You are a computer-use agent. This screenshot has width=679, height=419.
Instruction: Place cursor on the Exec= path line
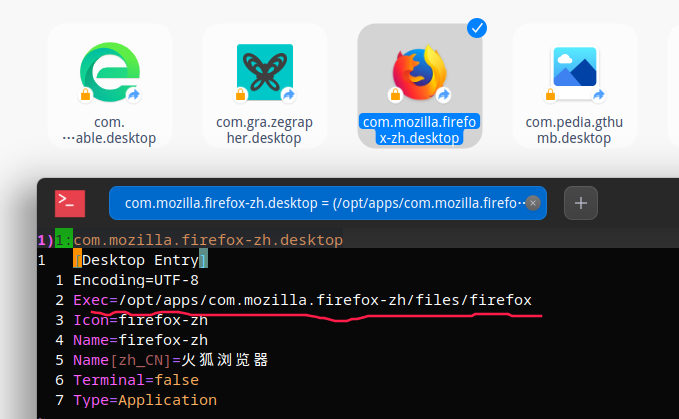tap(302, 300)
